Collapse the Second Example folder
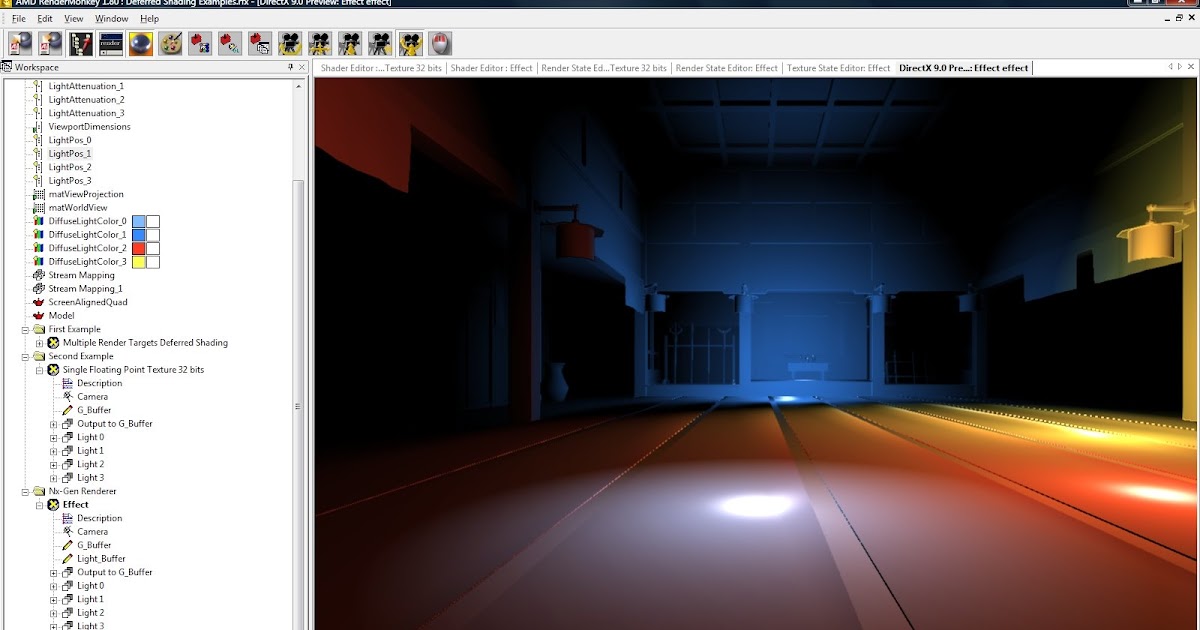The image size is (1200, 630). click(x=25, y=356)
